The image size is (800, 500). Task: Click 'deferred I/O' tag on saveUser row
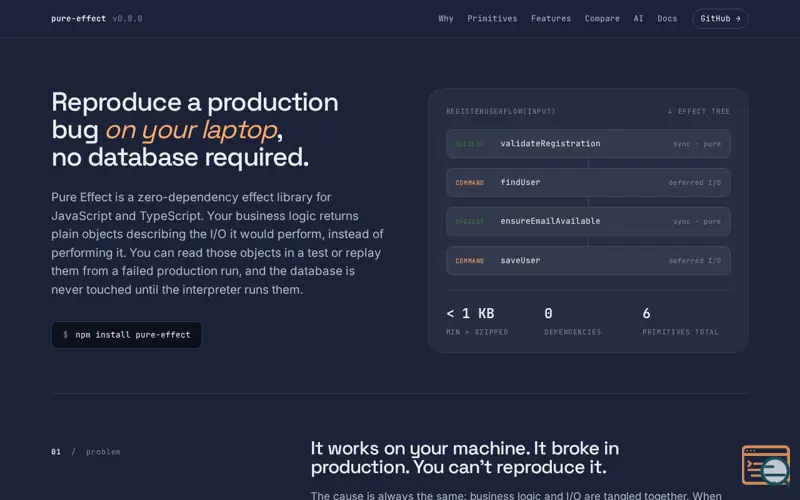coord(694,261)
